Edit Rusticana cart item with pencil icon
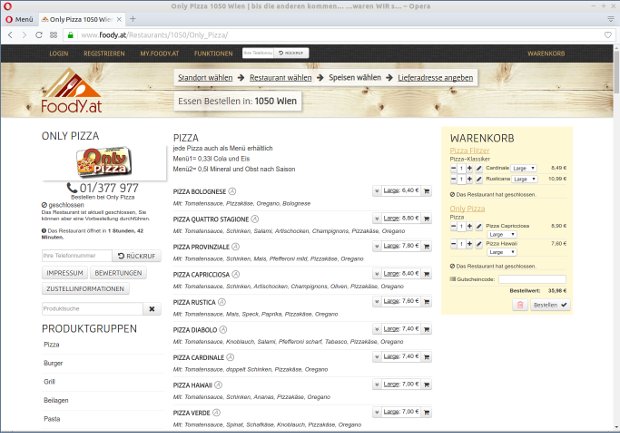The width and height of the screenshot is (620, 433). [479, 179]
